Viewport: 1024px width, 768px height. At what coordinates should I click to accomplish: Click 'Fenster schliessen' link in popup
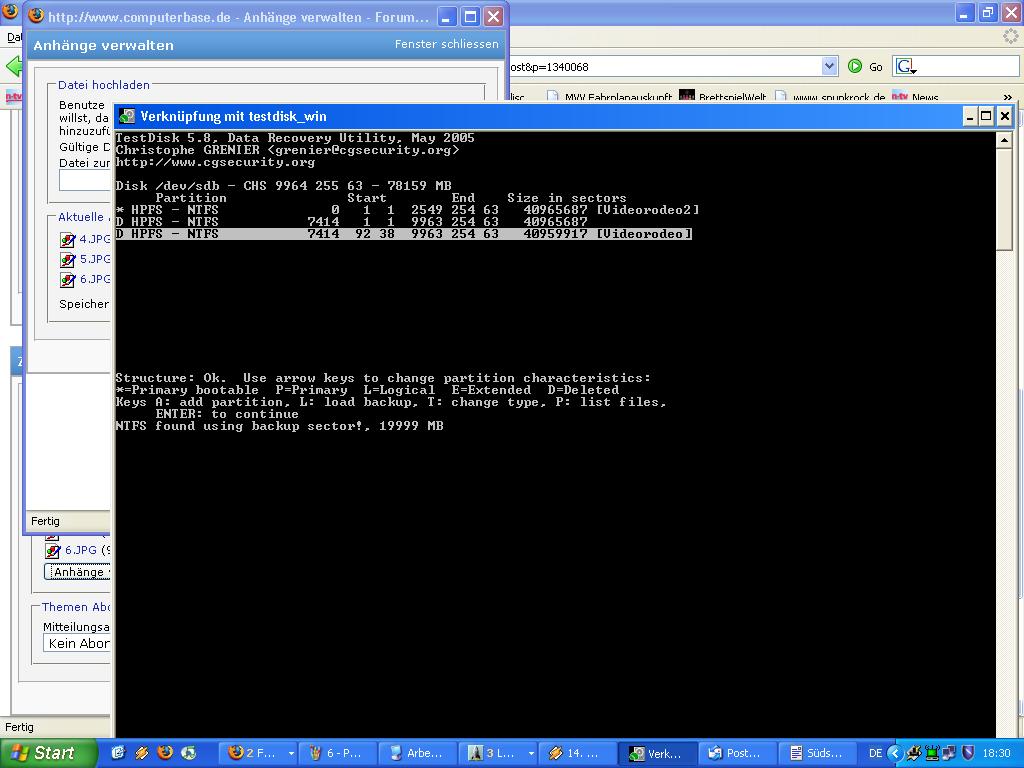click(446, 44)
